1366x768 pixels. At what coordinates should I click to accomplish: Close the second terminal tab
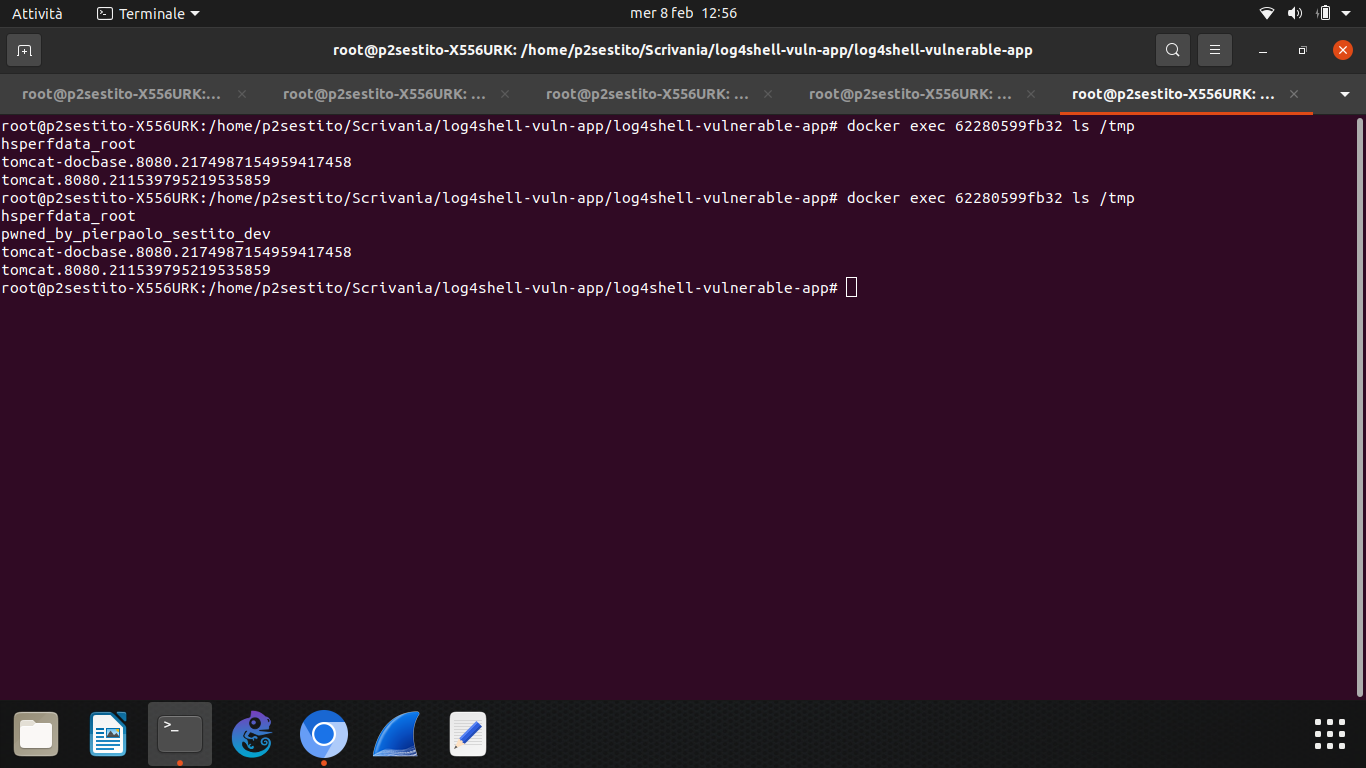pos(505,94)
